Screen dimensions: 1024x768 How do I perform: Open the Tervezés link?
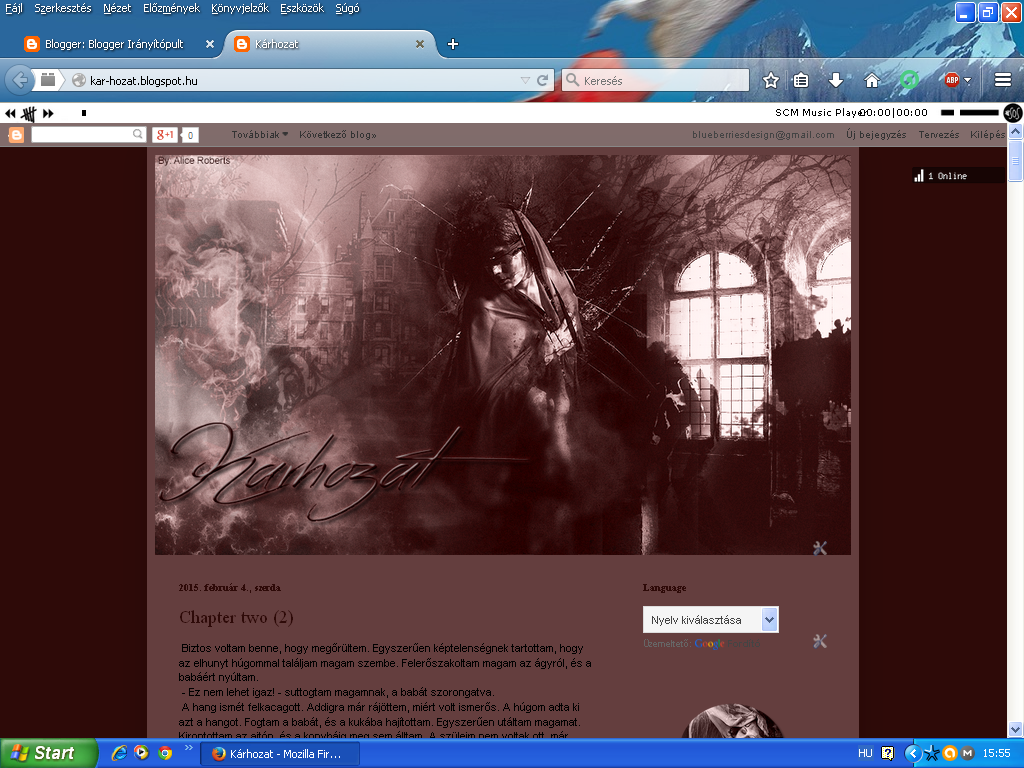[938, 135]
